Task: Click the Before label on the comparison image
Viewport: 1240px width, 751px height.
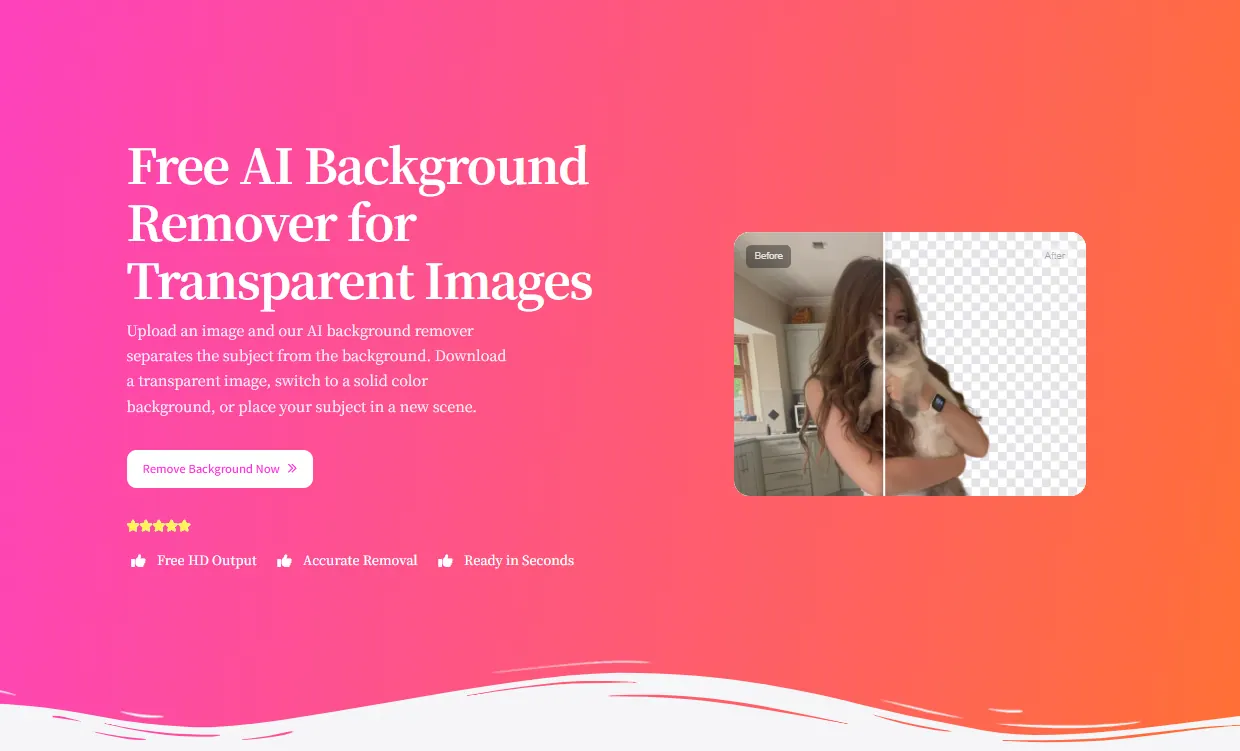Action: click(x=768, y=256)
